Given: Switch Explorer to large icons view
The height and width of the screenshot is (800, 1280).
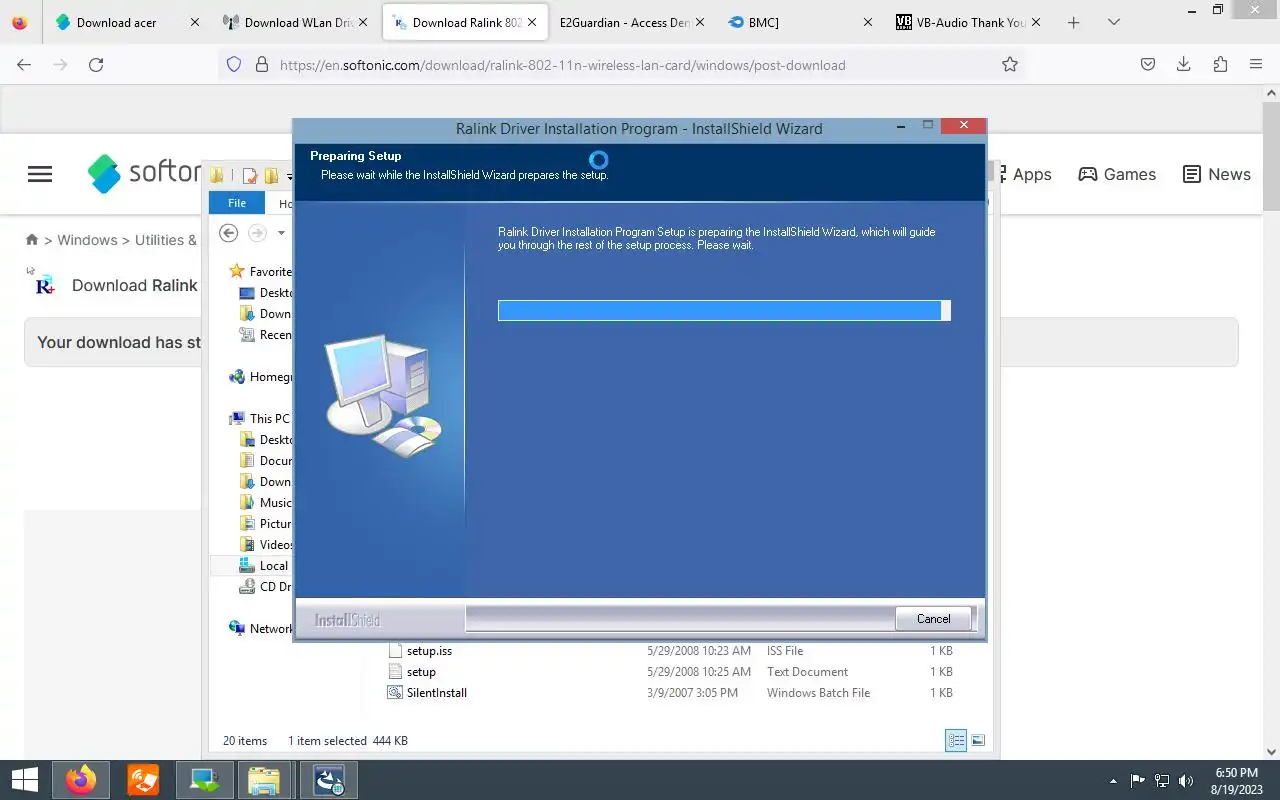Looking at the screenshot, I should tap(978, 741).
